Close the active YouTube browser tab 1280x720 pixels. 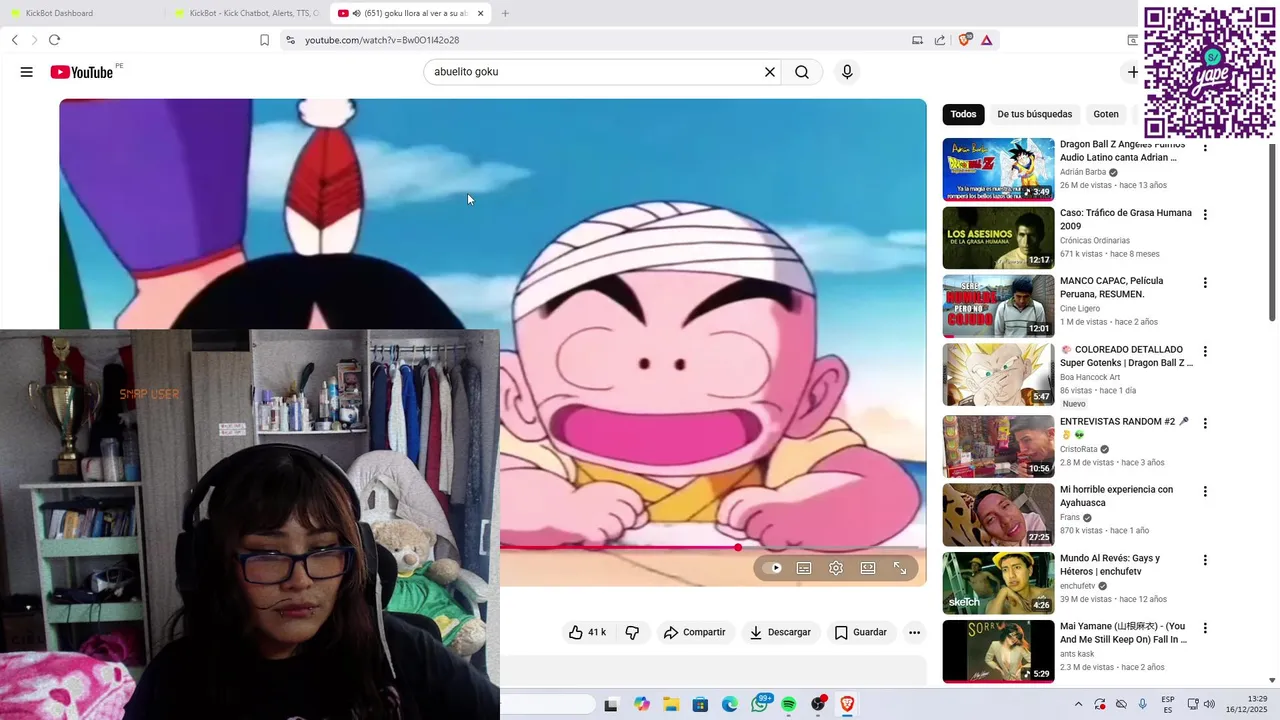point(480,13)
